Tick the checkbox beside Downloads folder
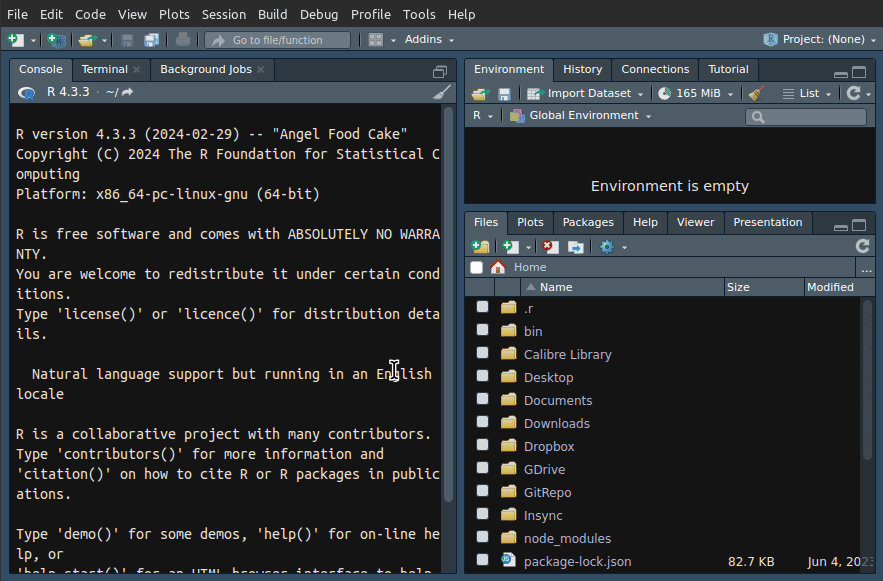The height and width of the screenshot is (581, 883). pyautogui.click(x=483, y=423)
